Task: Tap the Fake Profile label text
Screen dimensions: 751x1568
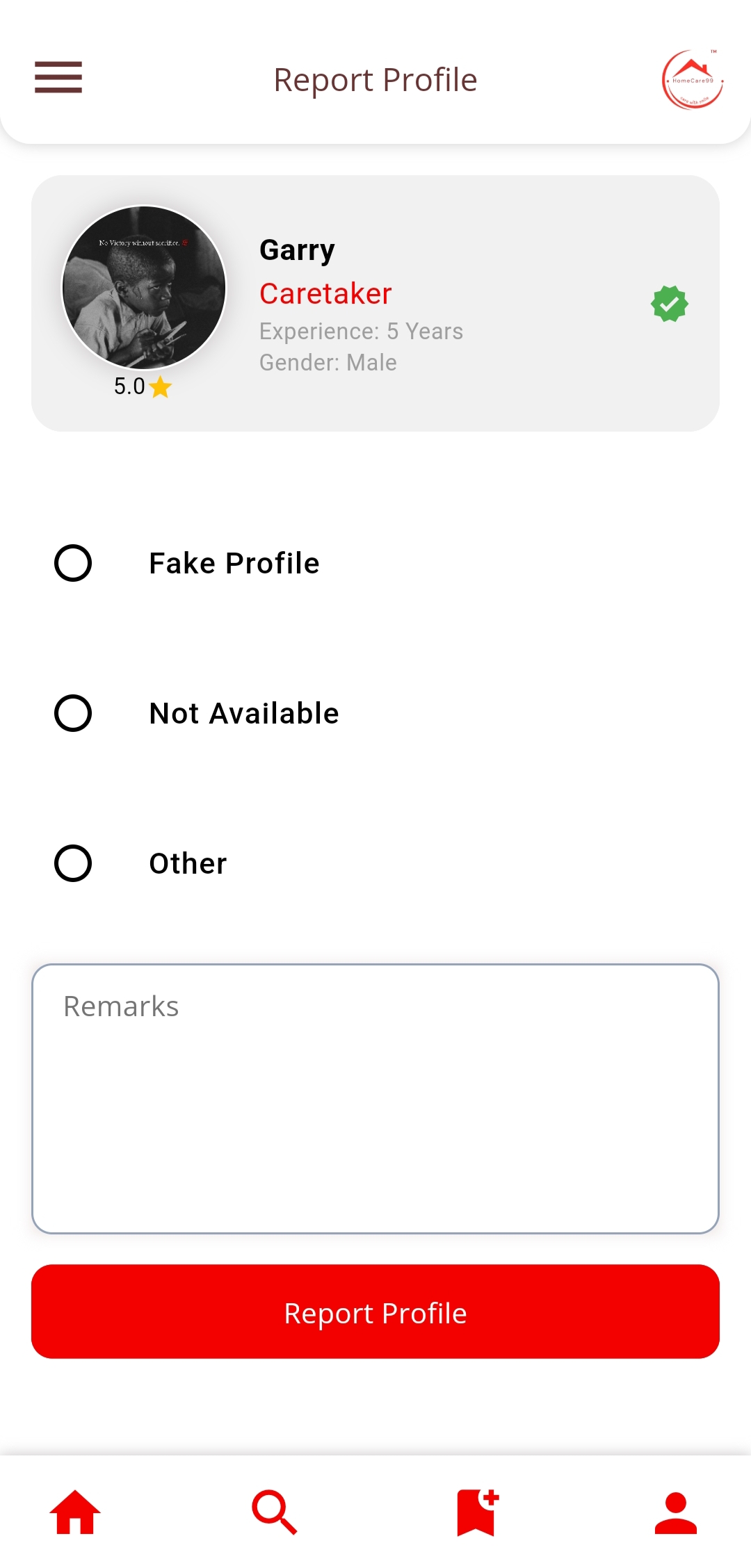Action: (x=234, y=563)
